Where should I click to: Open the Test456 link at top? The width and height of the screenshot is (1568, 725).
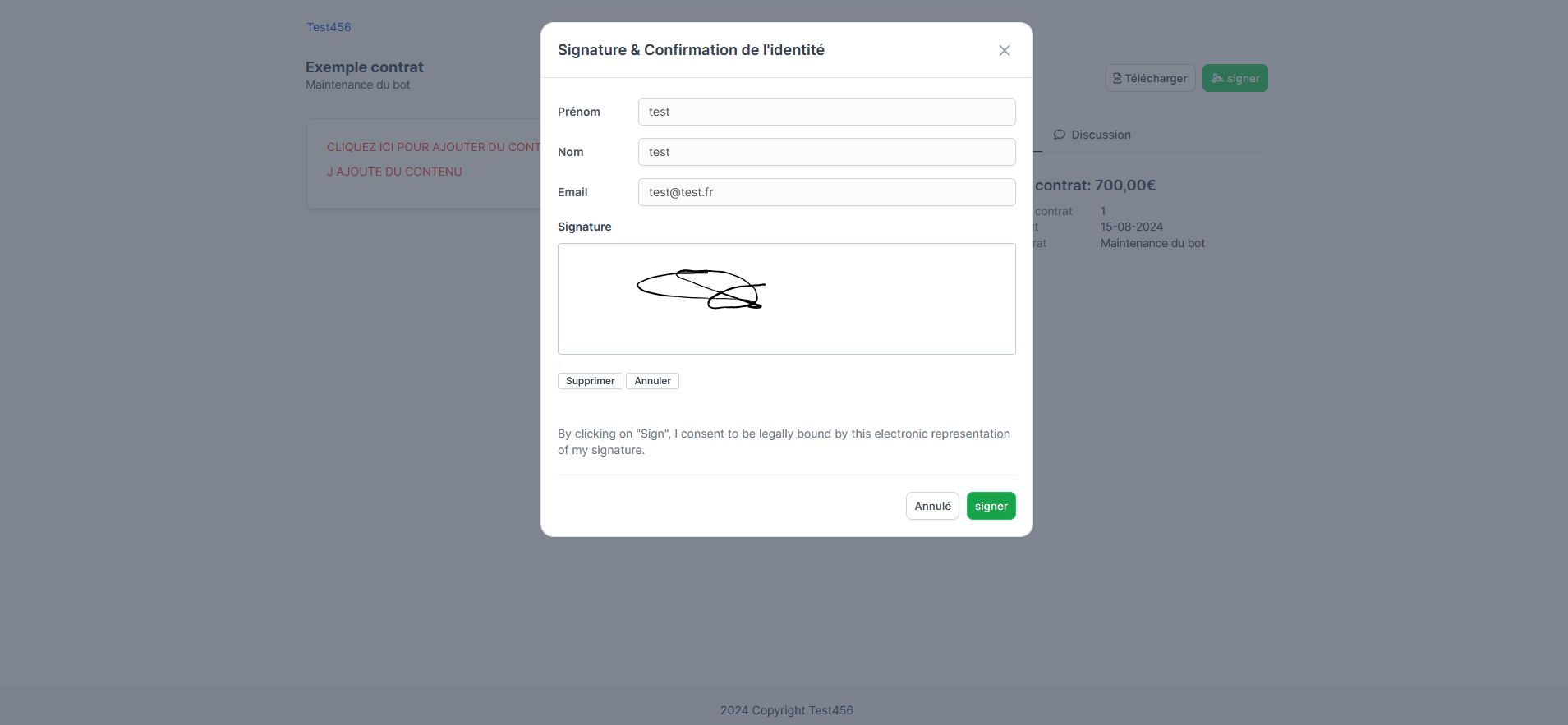[x=329, y=27]
